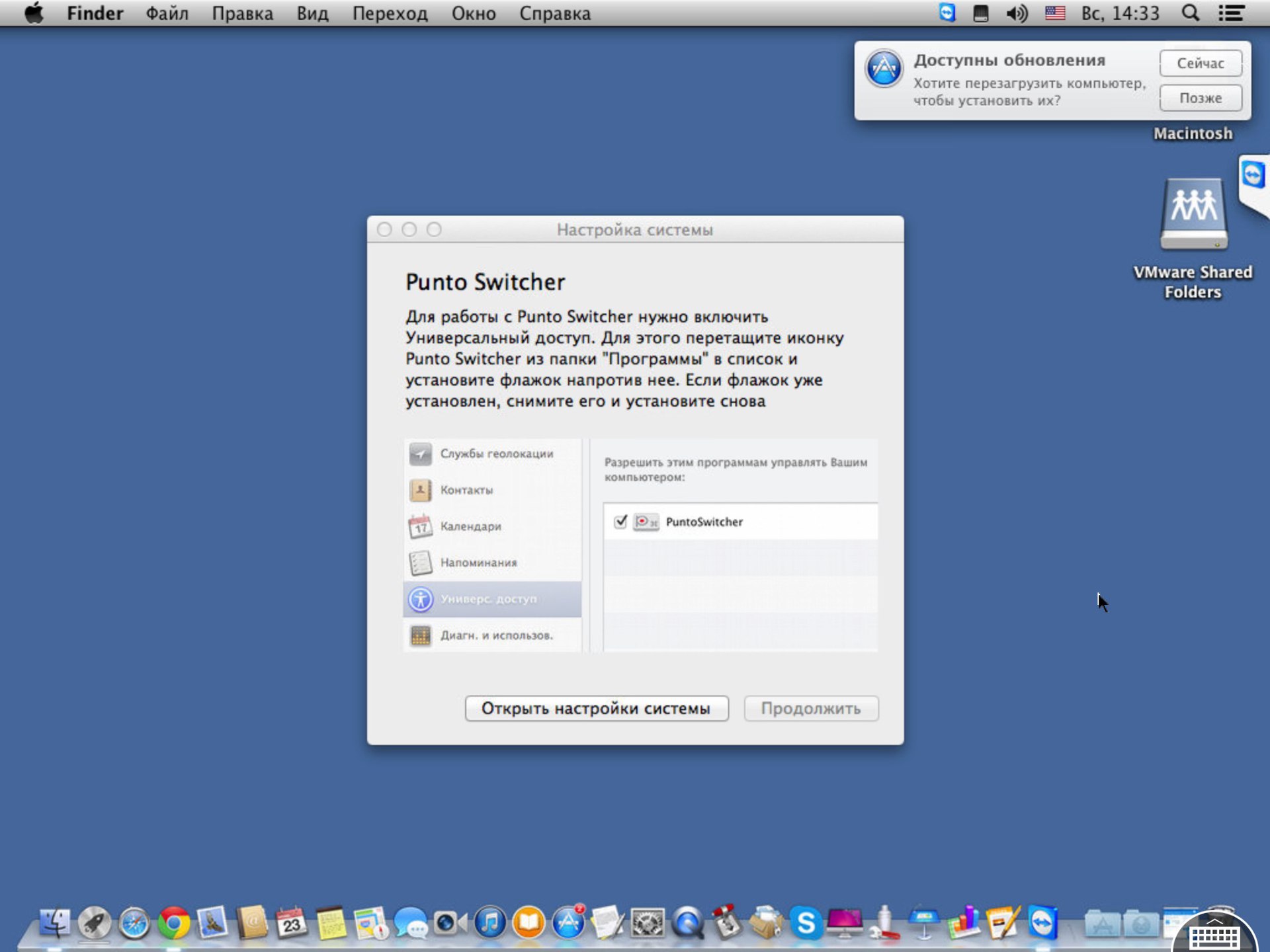The width and height of the screenshot is (1270, 952).
Task: Open Spotlight search magnifier in menu bar
Action: pyautogui.click(x=1190, y=13)
